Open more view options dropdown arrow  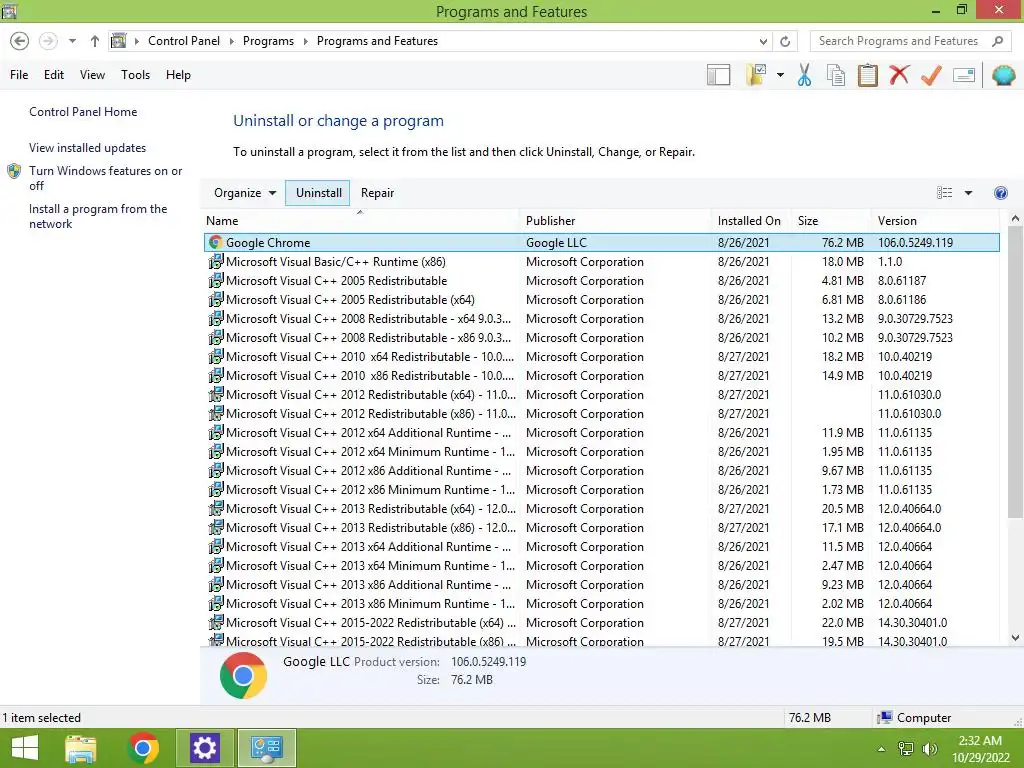coord(968,193)
